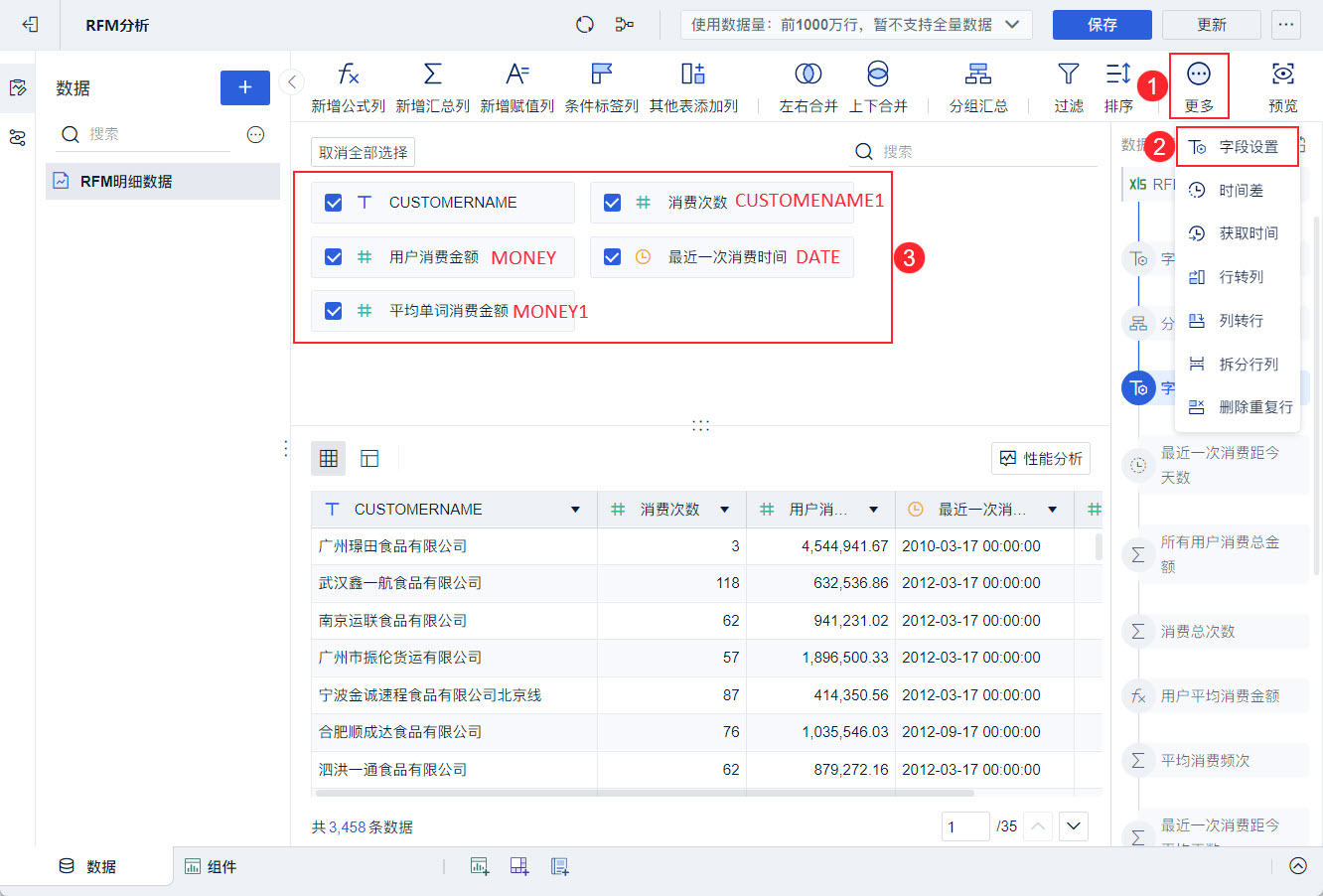Open the data usage amount dropdown
The width and height of the screenshot is (1323, 896).
coord(856,24)
